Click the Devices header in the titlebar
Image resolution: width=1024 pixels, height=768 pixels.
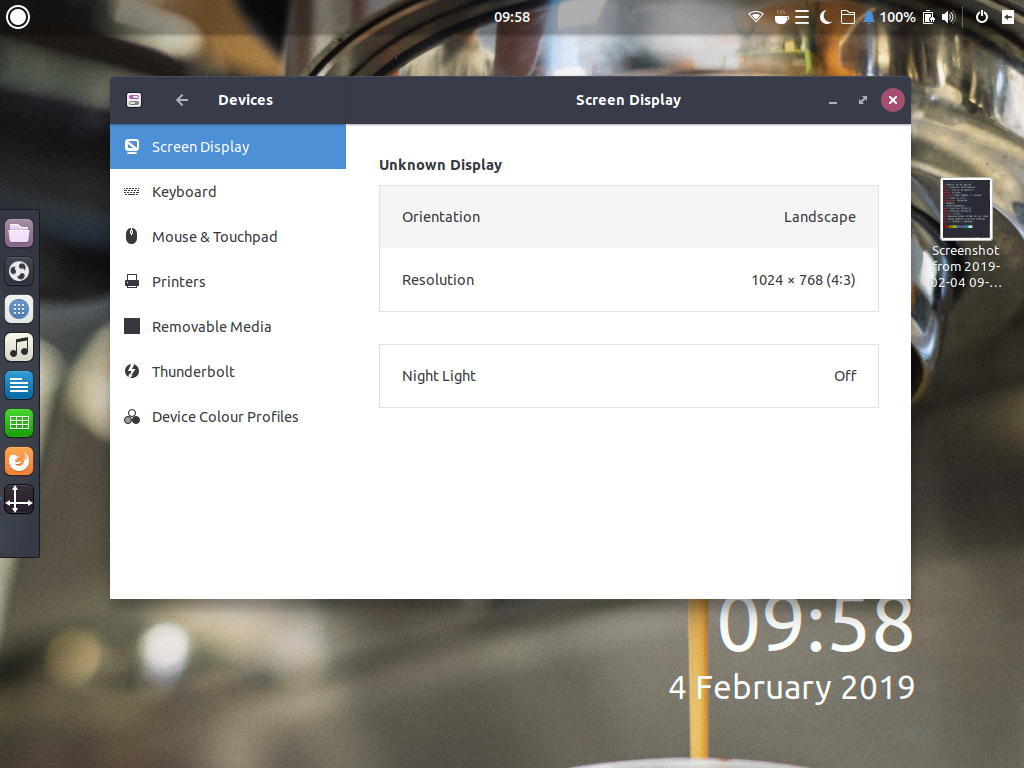pos(245,99)
